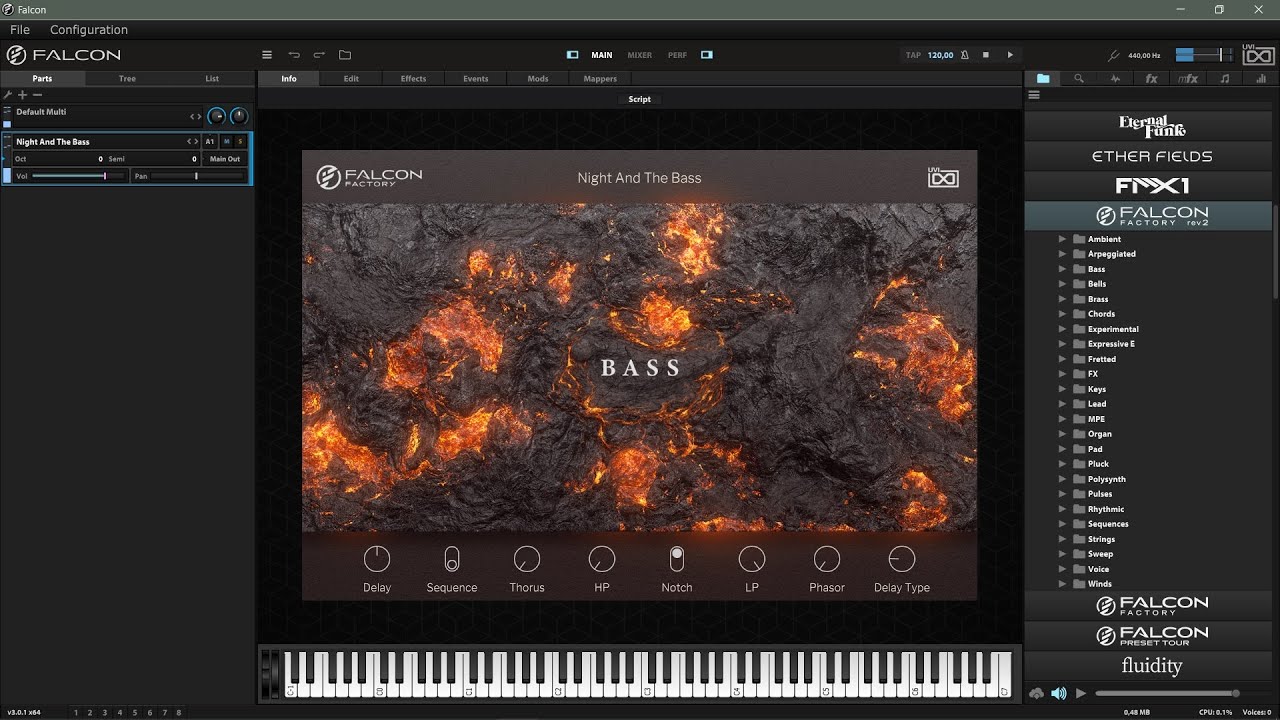Adjust the Vol slider for Night And The Bass

78,176
